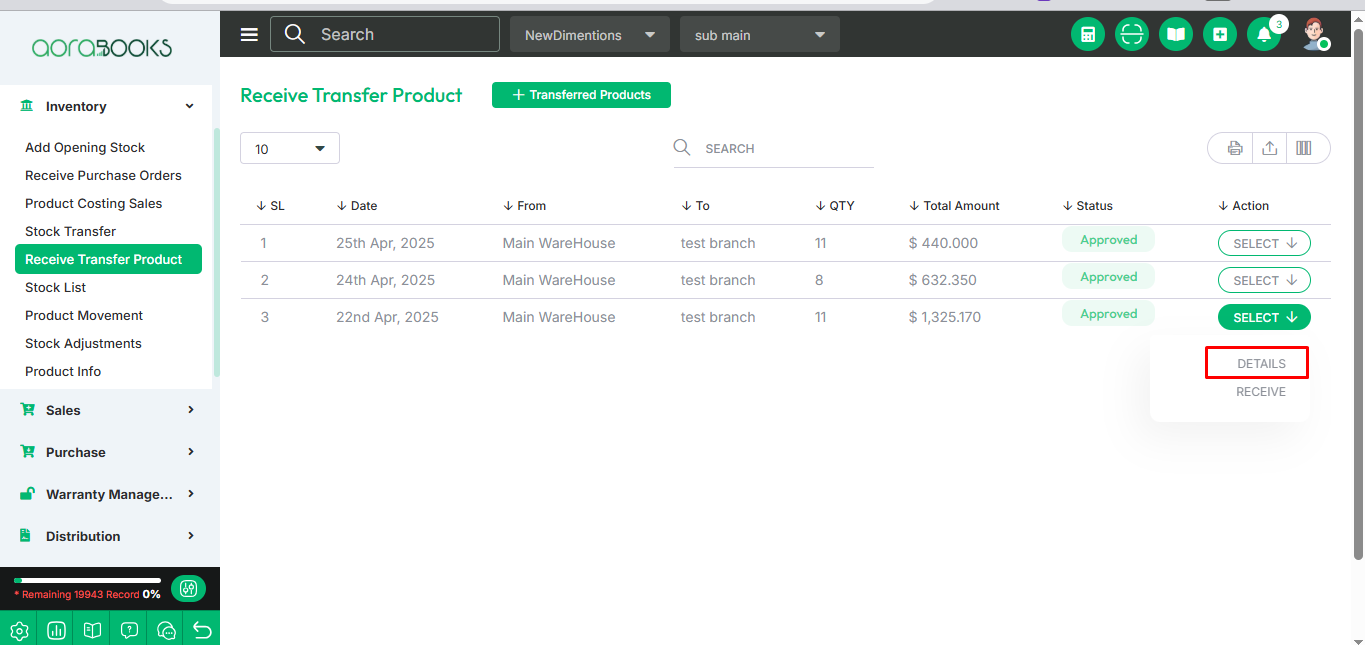Click the question help bubble icon
Image resolution: width=1365 pixels, height=645 pixels.
click(129, 630)
